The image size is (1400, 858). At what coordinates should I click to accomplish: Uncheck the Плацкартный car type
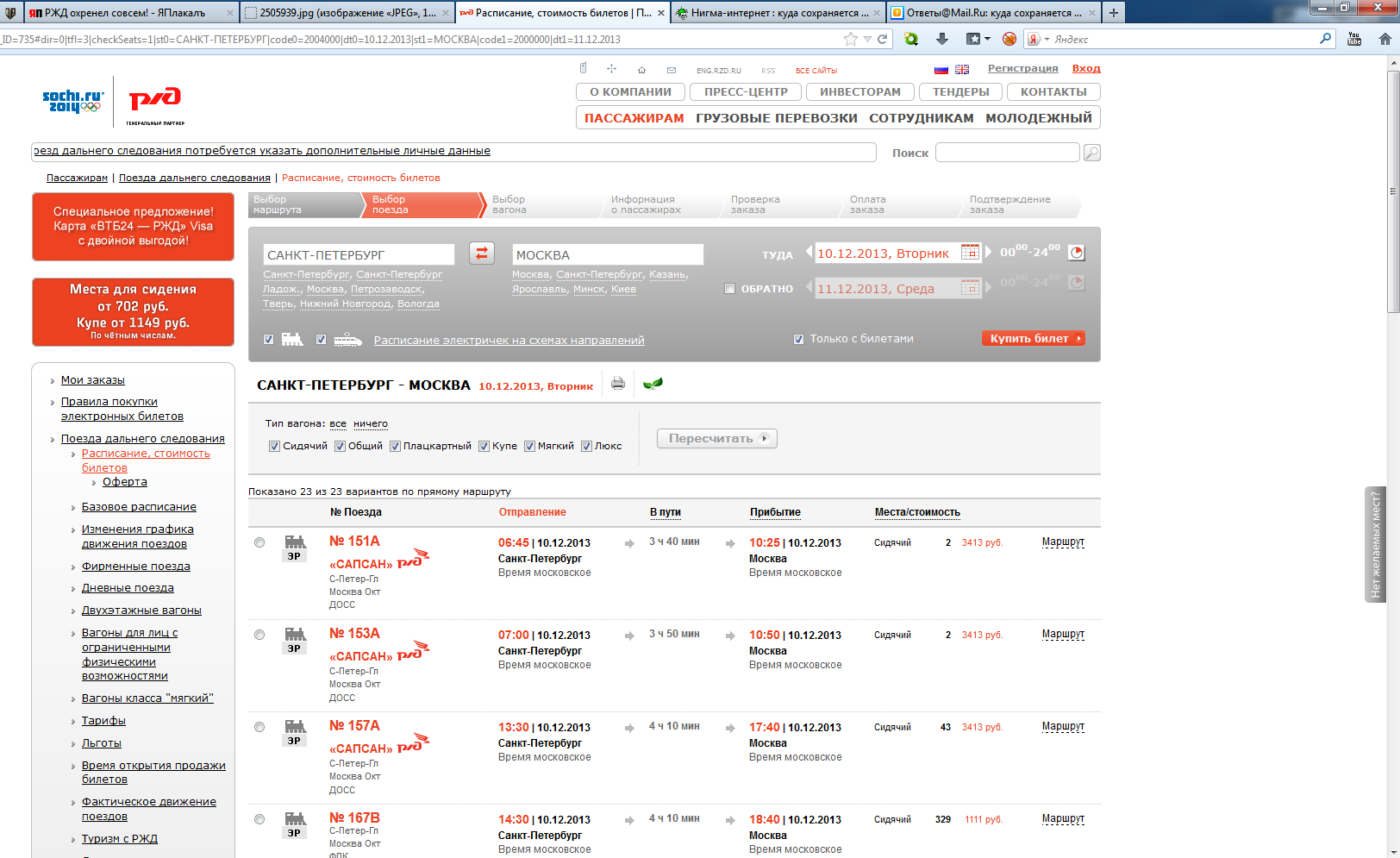point(395,446)
